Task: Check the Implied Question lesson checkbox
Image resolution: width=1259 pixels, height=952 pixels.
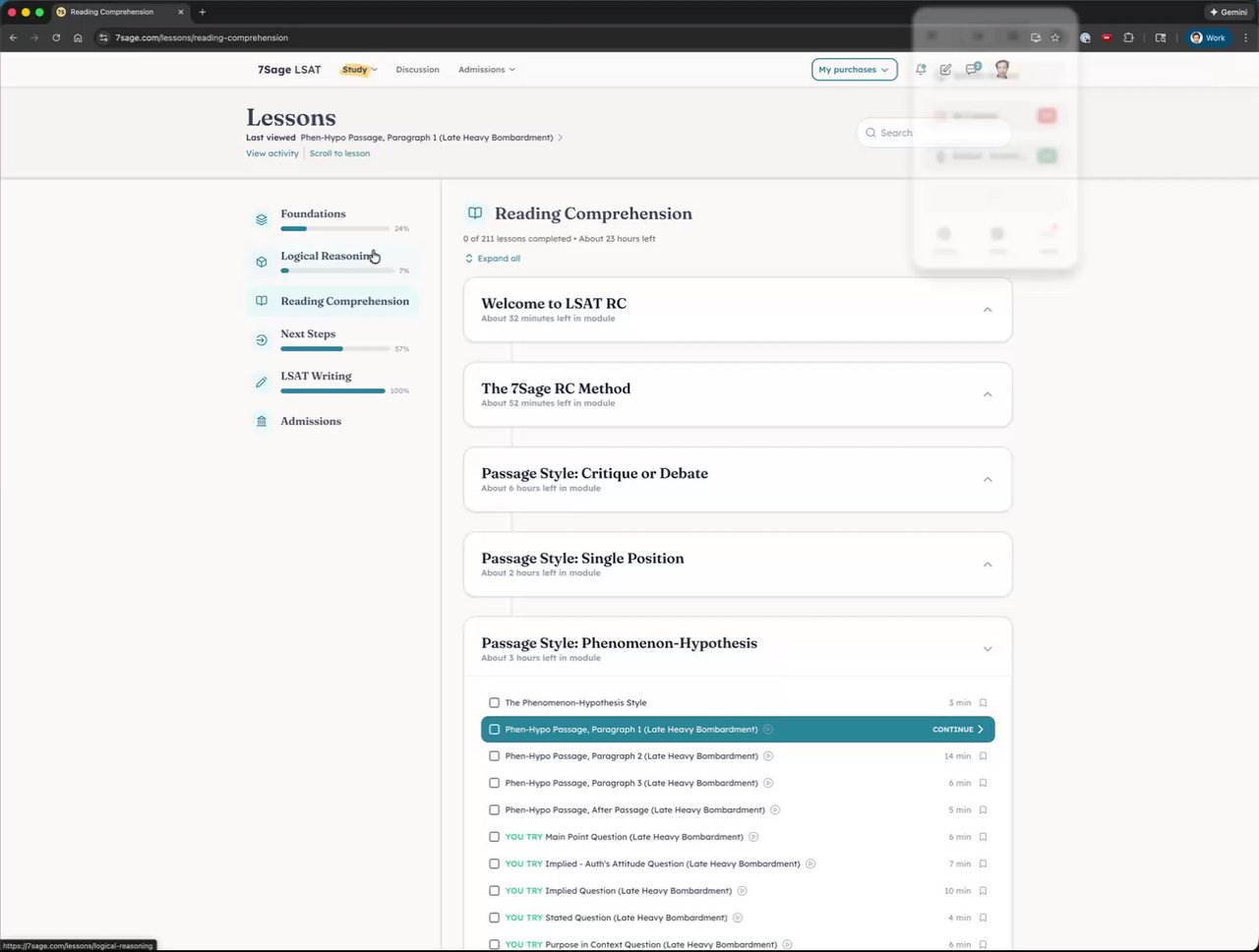Action: 494,891
